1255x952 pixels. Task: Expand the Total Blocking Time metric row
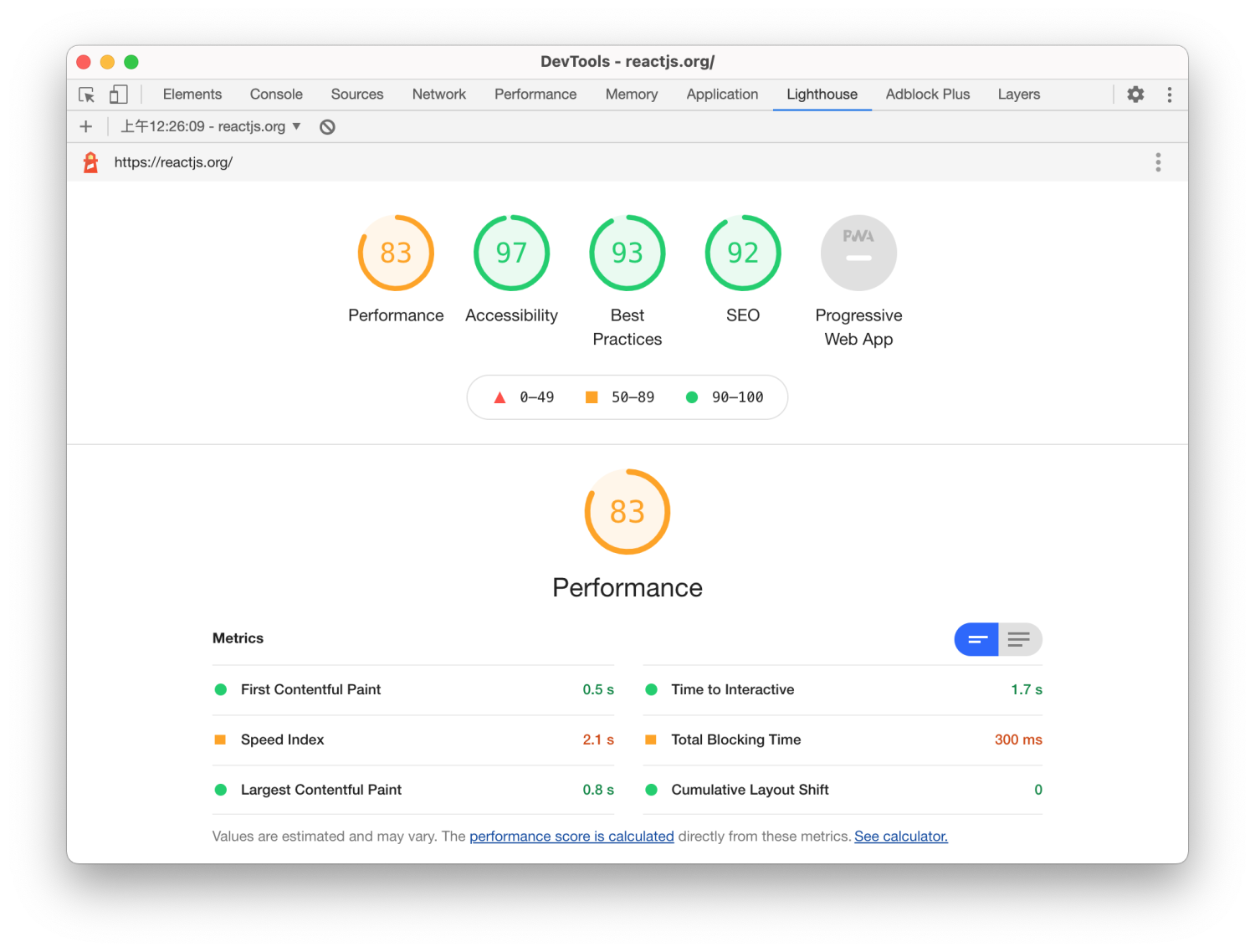[842, 740]
